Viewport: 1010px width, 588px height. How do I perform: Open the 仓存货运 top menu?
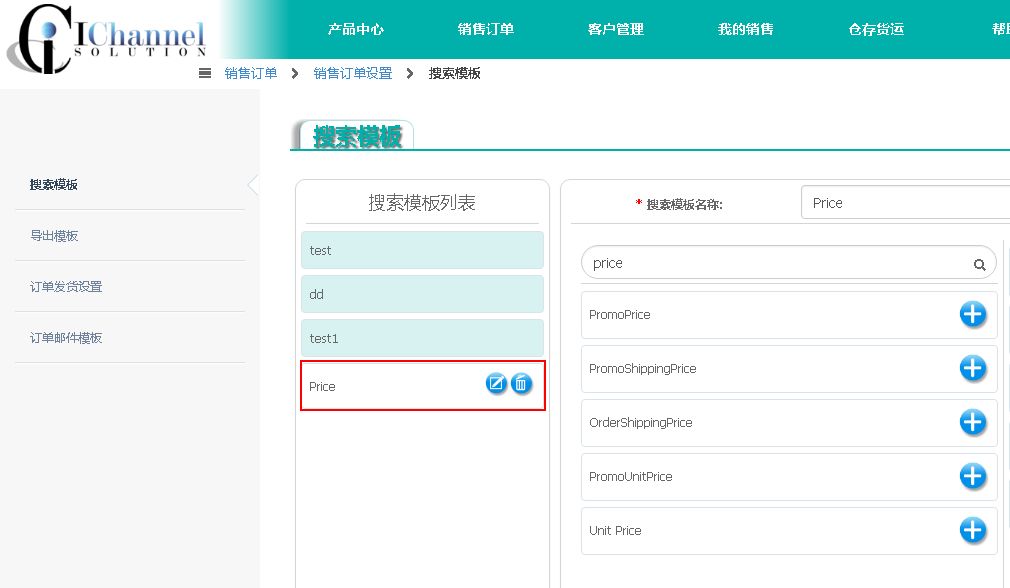pyautogui.click(x=876, y=29)
